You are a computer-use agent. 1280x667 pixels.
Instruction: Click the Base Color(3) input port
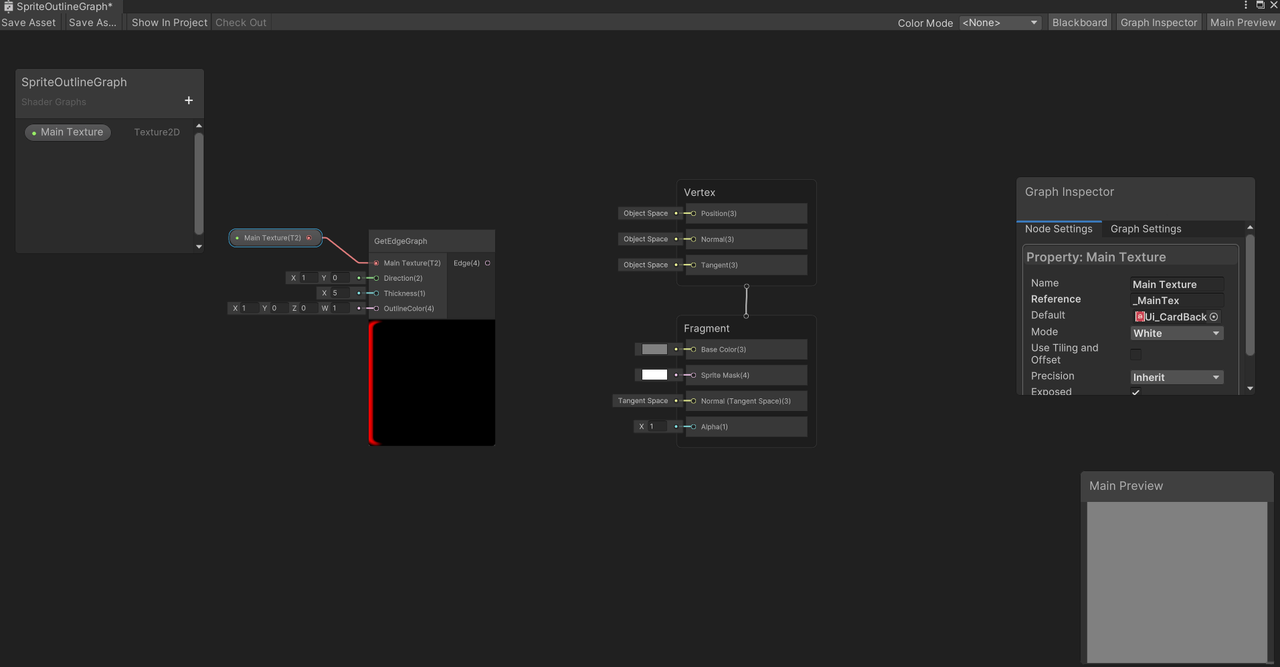coord(693,349)
